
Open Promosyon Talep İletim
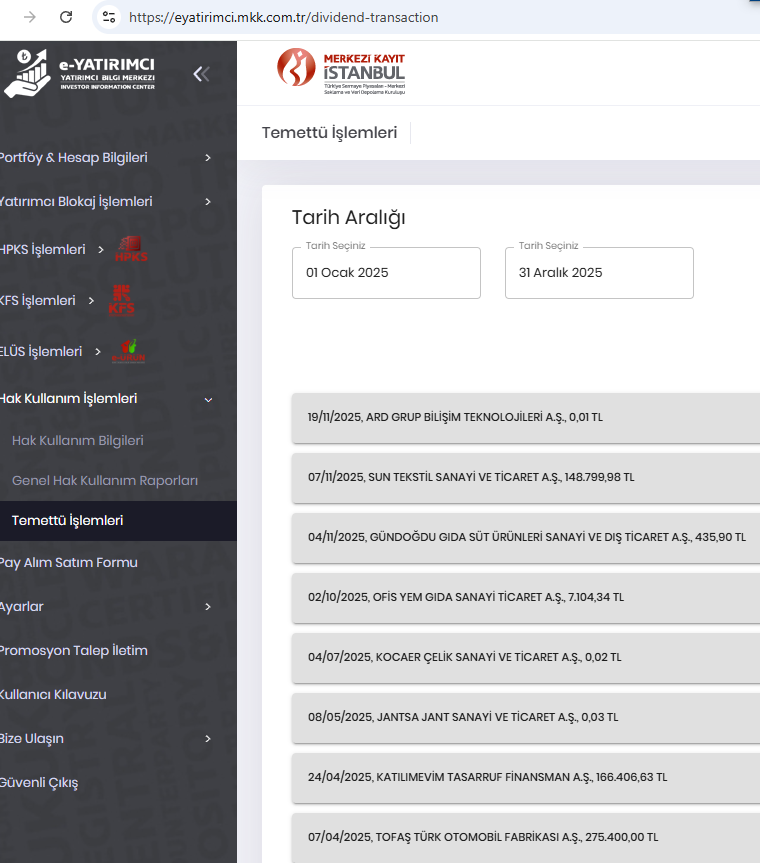click(74, 651)
